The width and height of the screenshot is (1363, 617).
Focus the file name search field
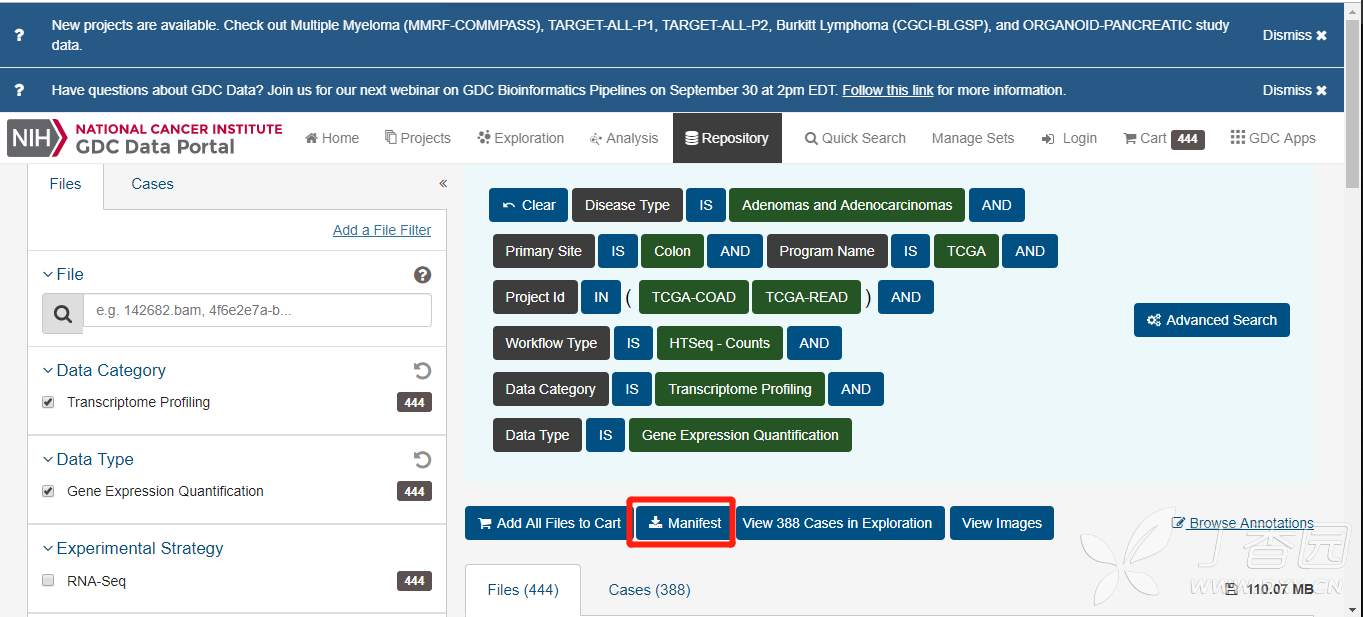[x=257, y=310]
